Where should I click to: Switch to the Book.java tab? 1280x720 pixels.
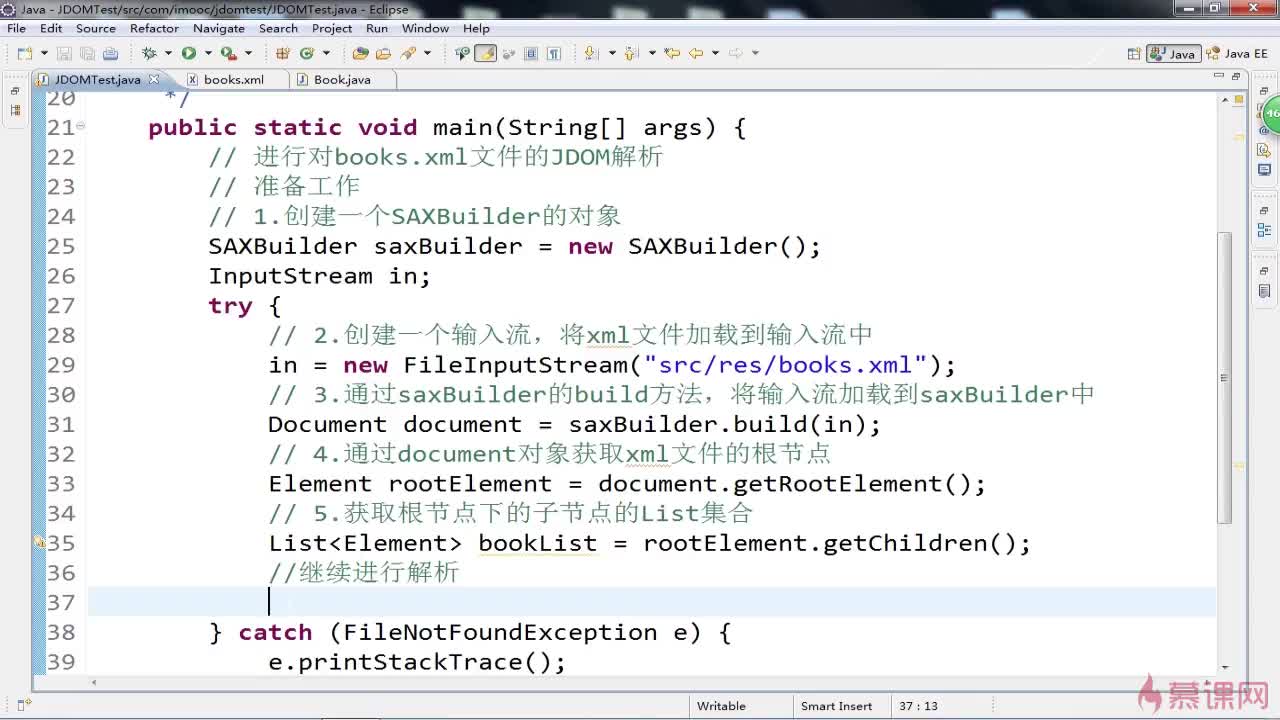pyautogui.click(x=342, y=79)
